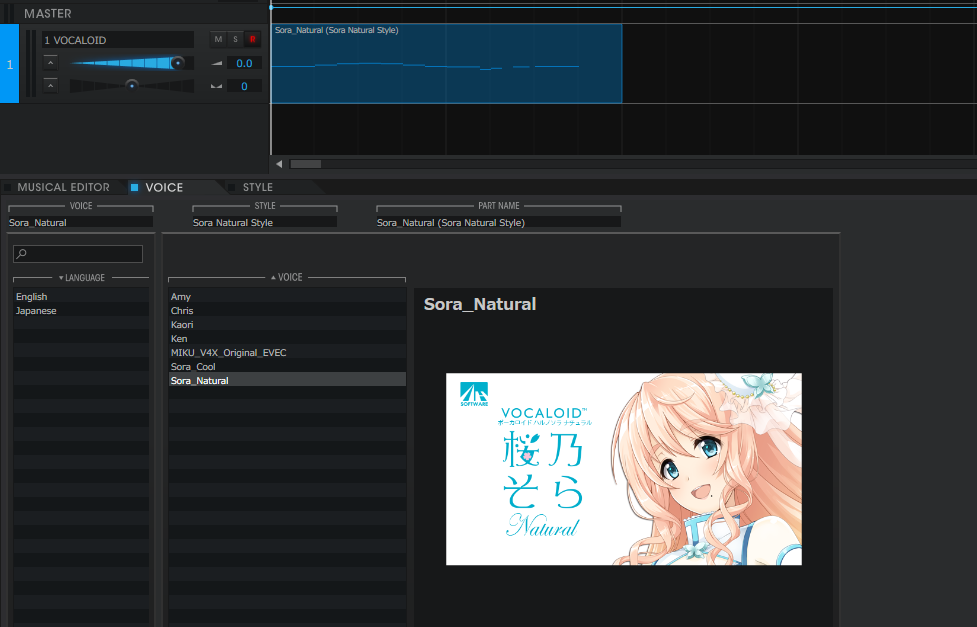Filter voices by English language
The width and height of the screenshot is (977, 627).
pyautogui.click(x=81, y=297)
